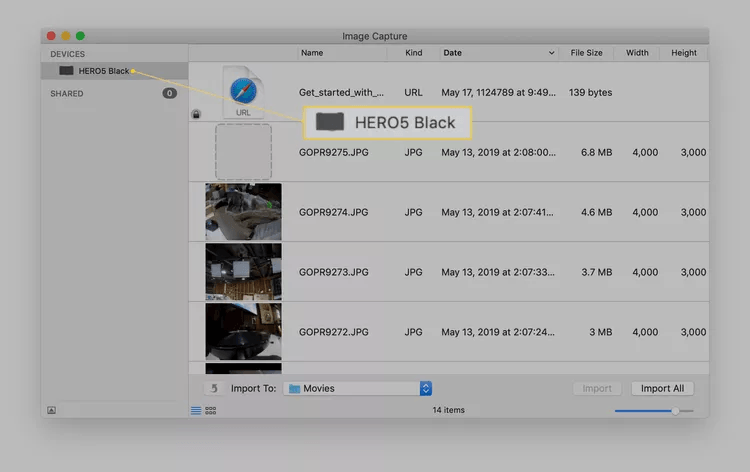Click the rotate icon left of Import To
Viewport: 750px width, 472px height.
click(214, 388)
